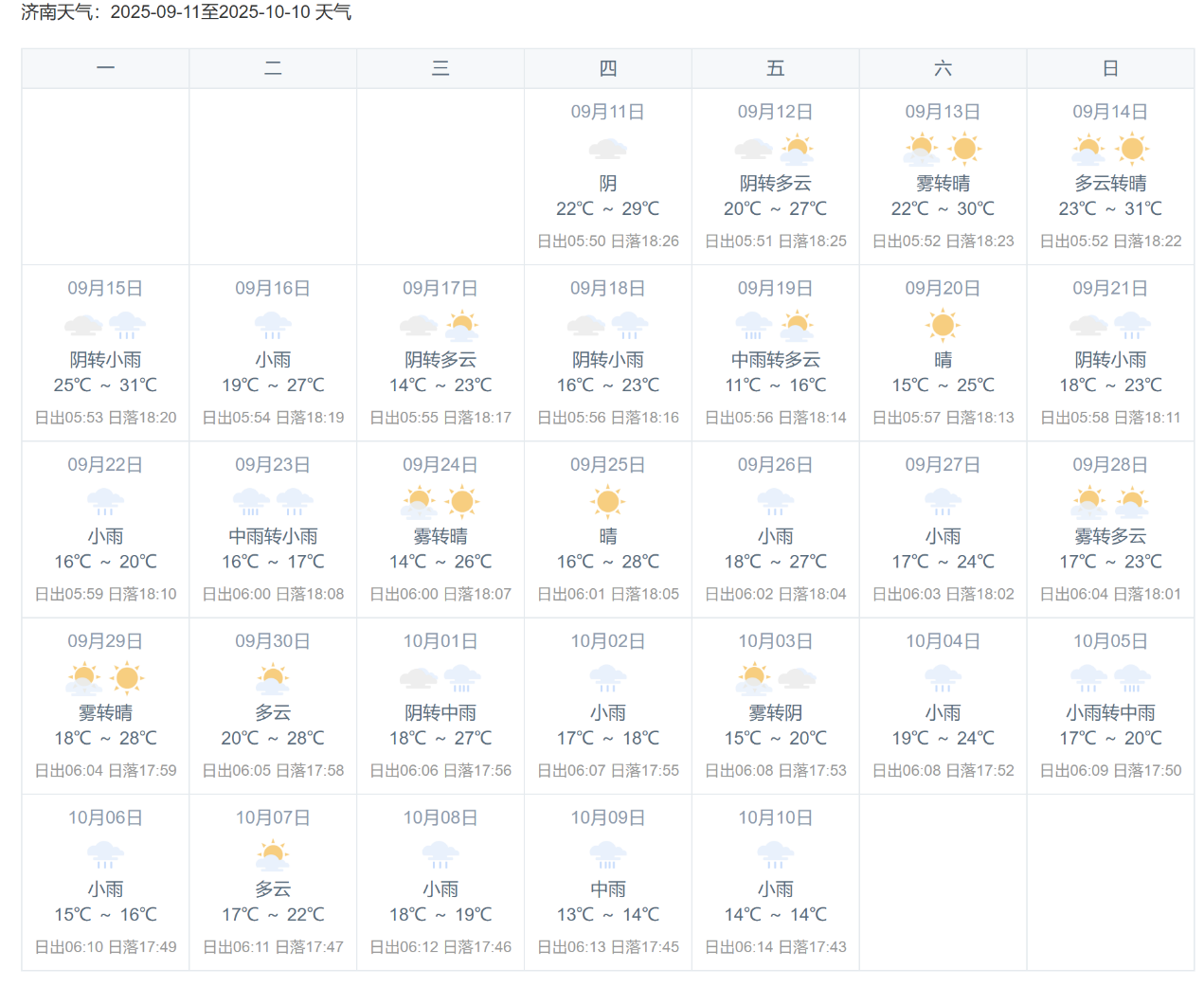The width and height of the screenshot is (1204, 986).
Task: Click the 一 weekday column header
Action: point(105,68)
